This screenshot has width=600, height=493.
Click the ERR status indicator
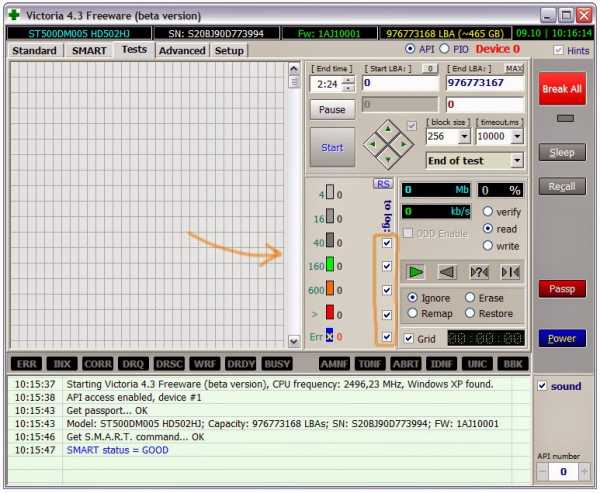click(x=26, y=364)
